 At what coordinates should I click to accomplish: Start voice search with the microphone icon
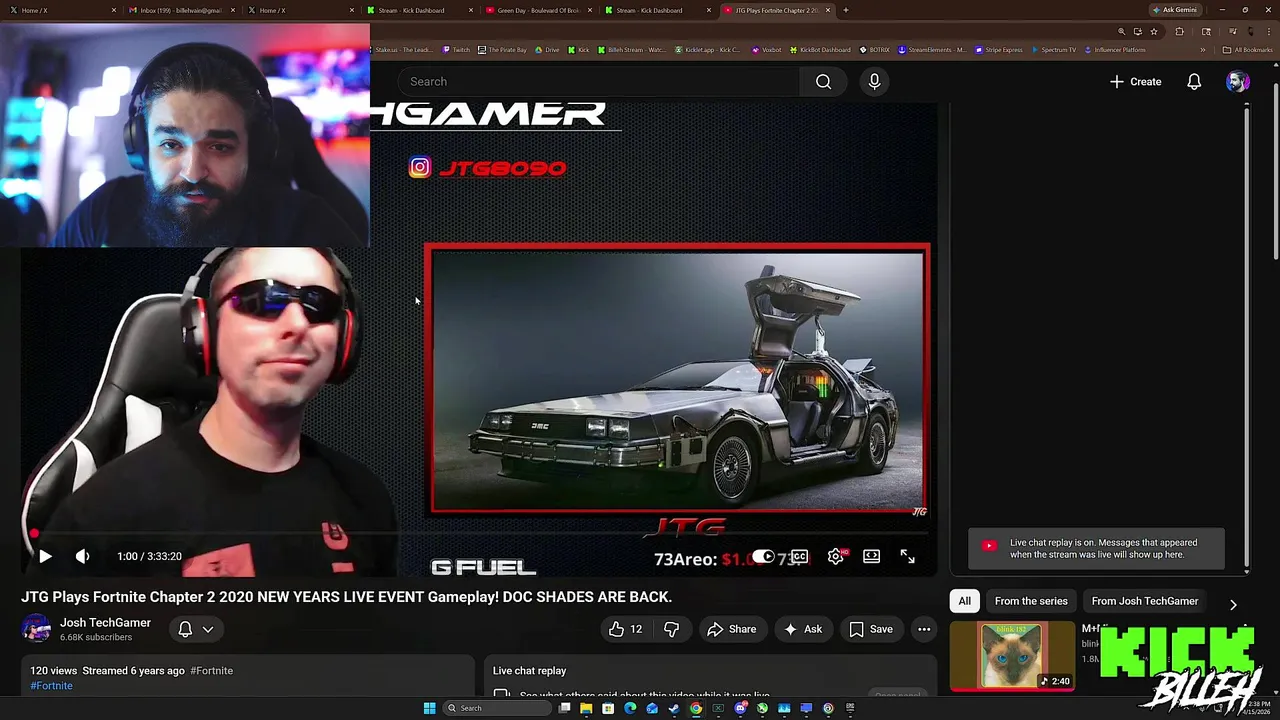coord(875,82)
